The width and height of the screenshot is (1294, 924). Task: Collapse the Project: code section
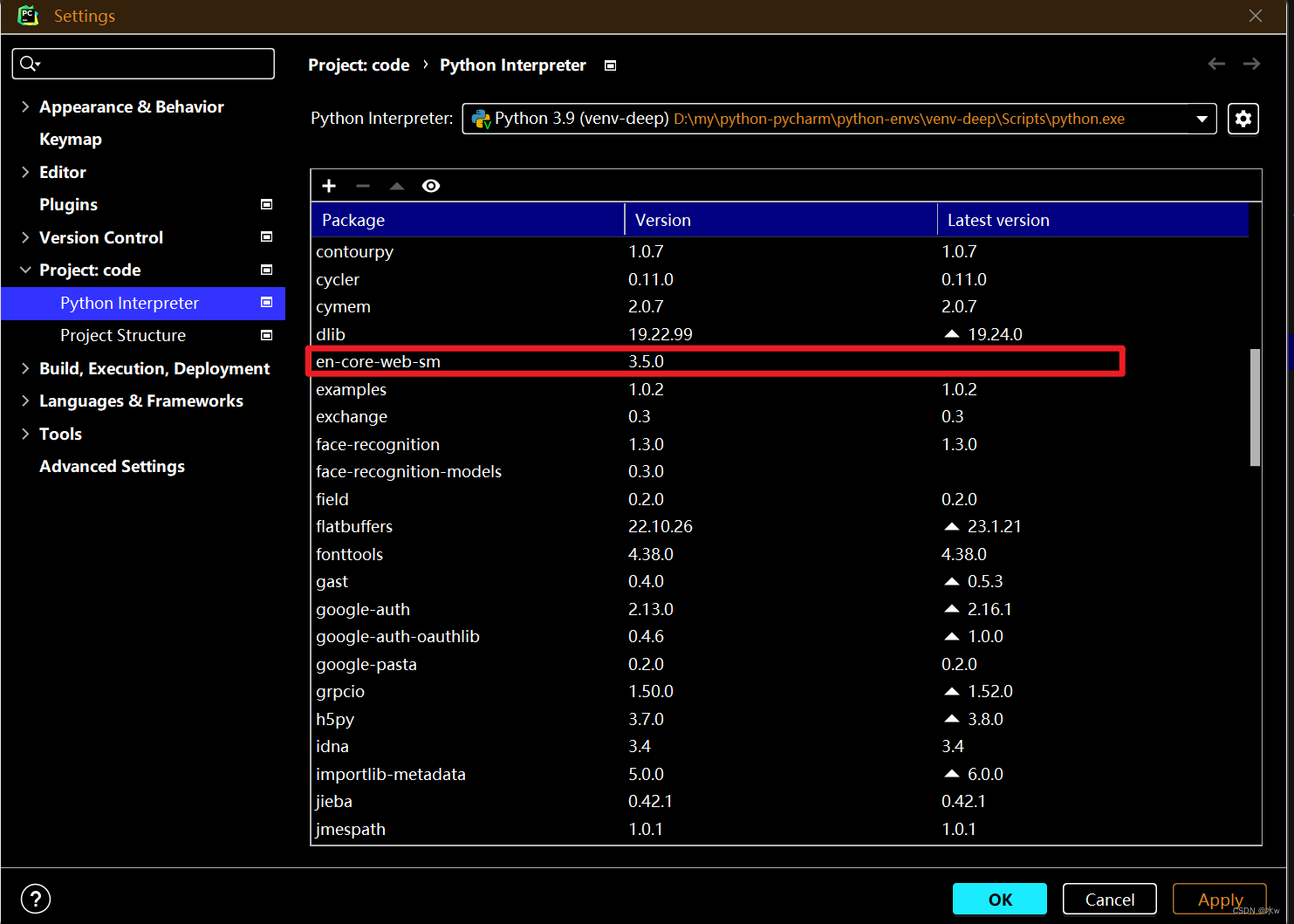click(x=25, y=270)
